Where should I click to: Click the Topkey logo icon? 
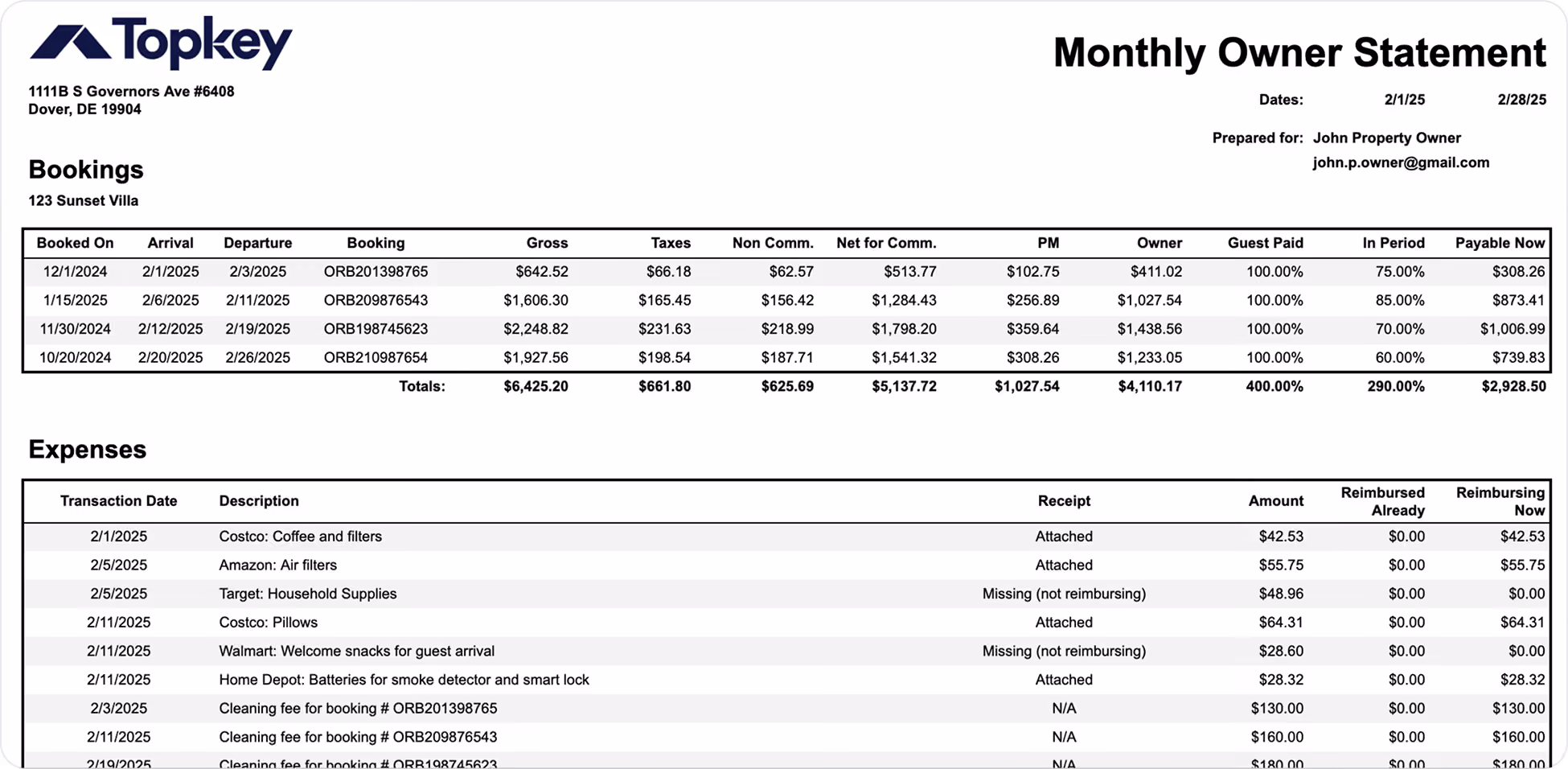(x=70, y=43)
